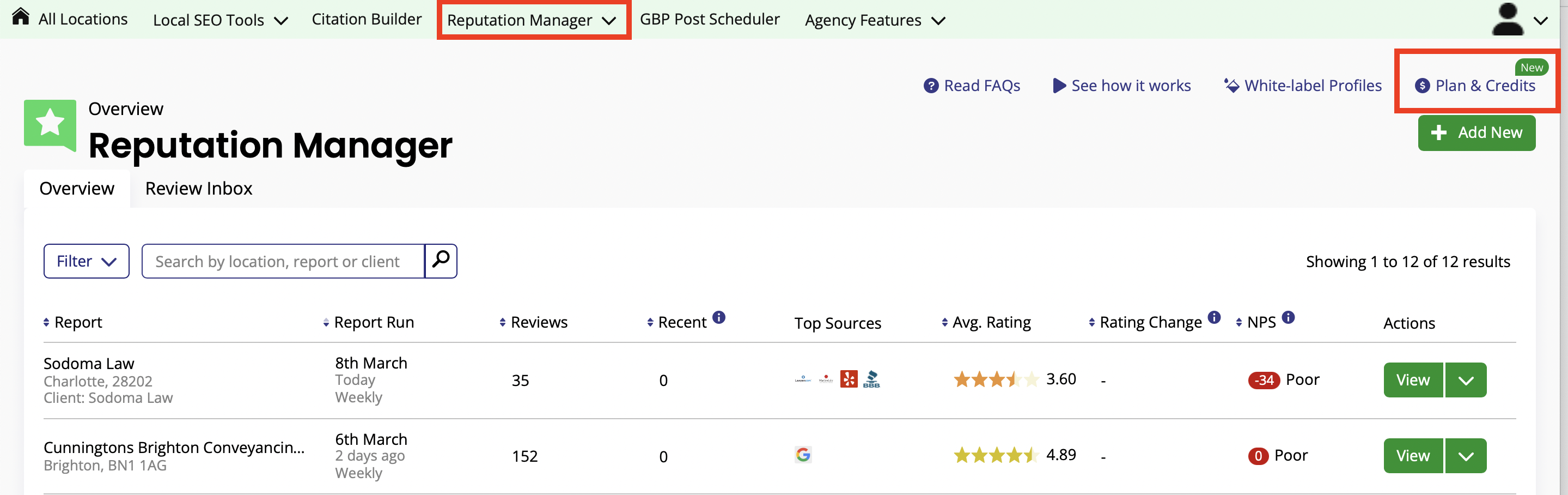Click the 35 reviews count
1568x495 pixels.
tap(521, 381)
